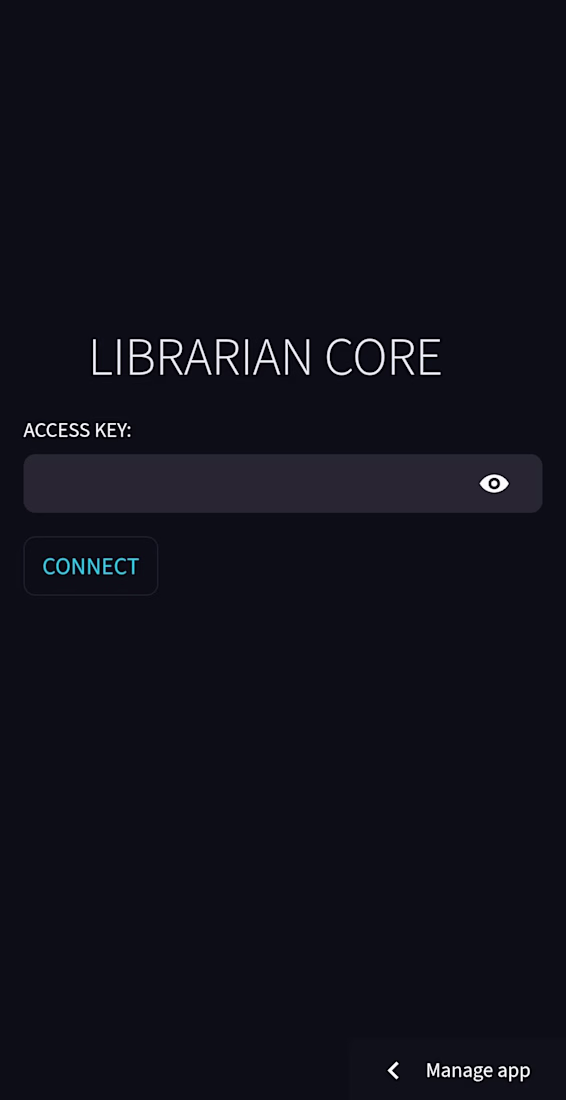Viewport: 566px width, 1100px height.
Task: Click the CONNECT button
Action: (90, 566)
